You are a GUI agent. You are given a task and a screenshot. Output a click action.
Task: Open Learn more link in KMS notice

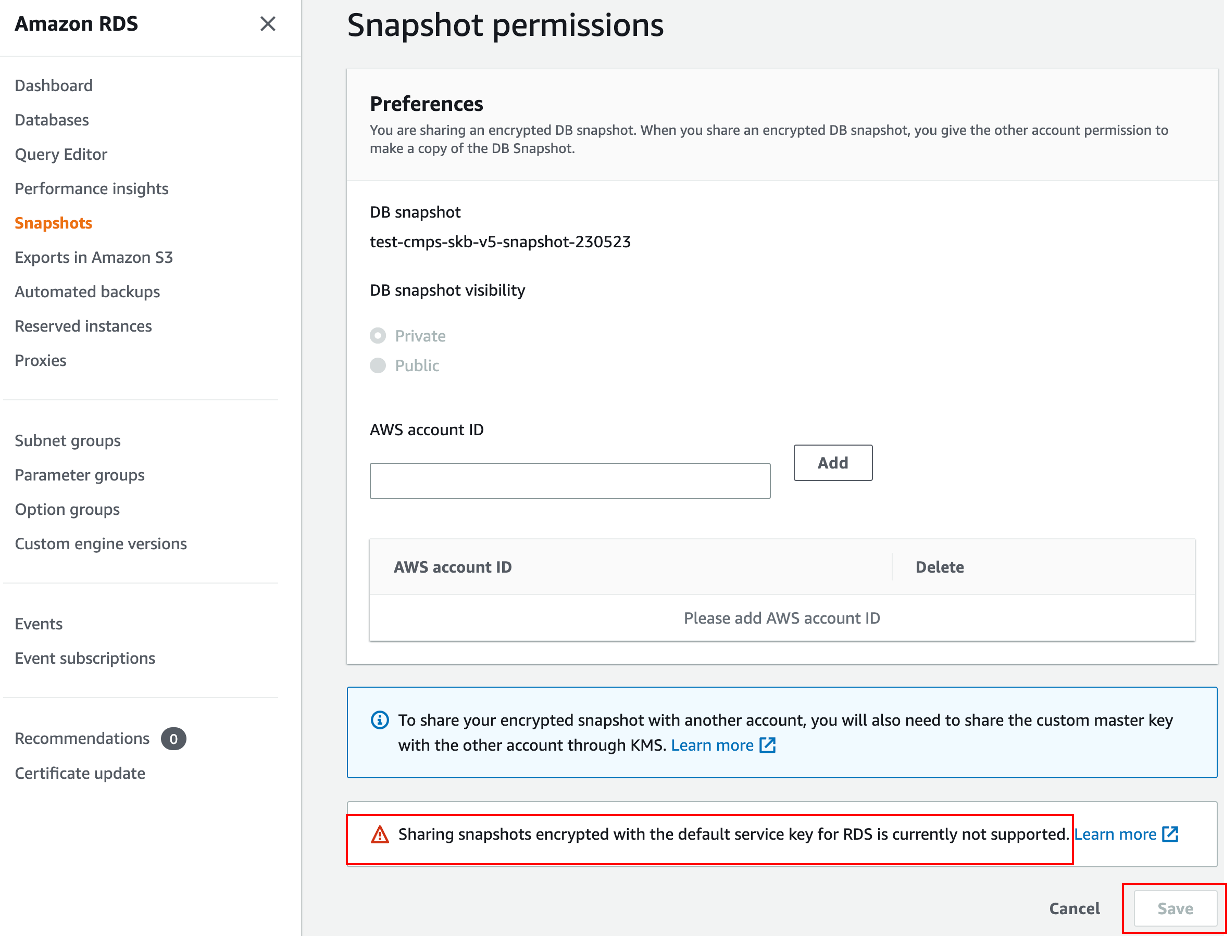[x=712, y=745]
